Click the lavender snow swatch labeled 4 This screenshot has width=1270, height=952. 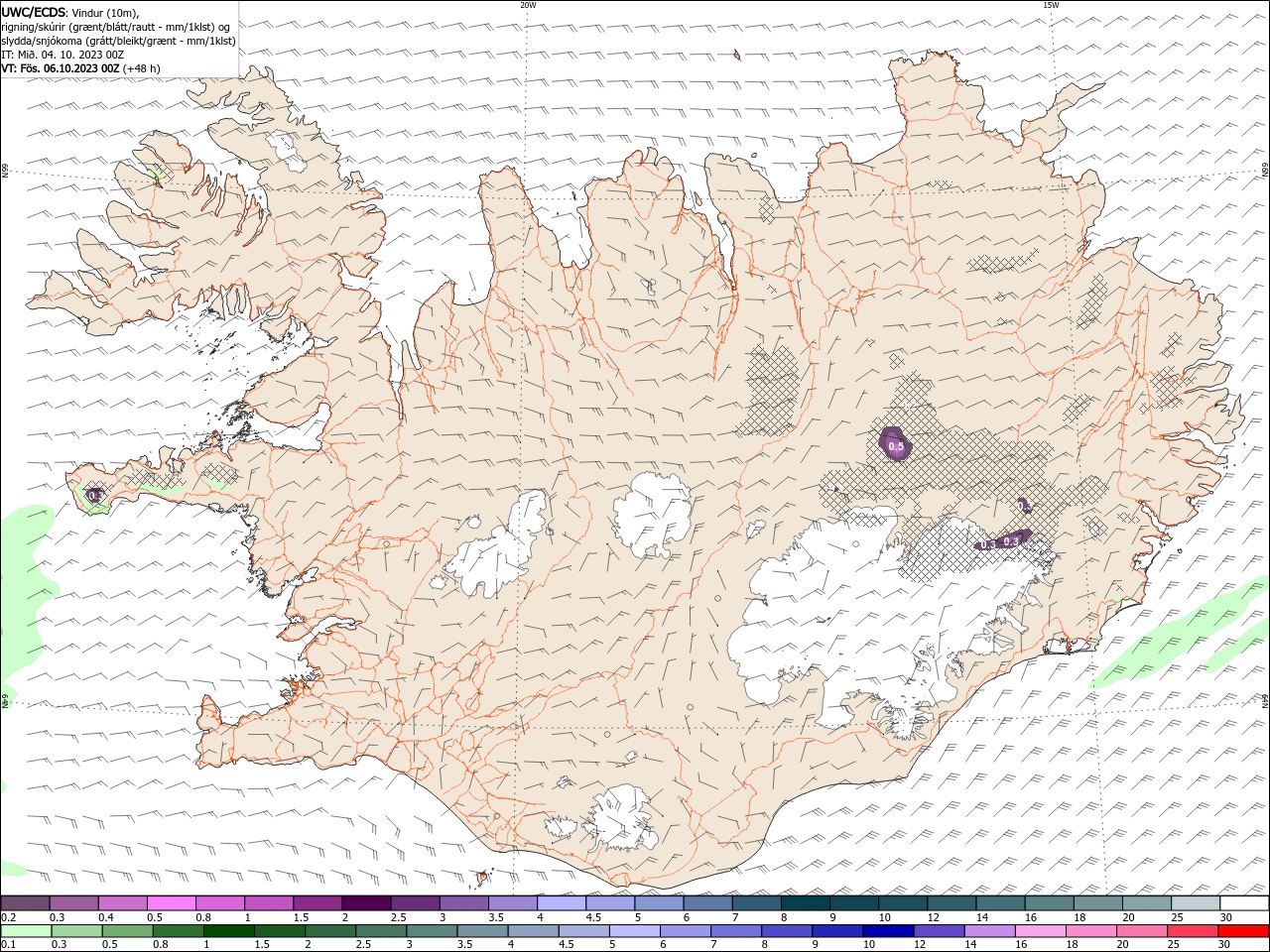(x=562, y=903)
